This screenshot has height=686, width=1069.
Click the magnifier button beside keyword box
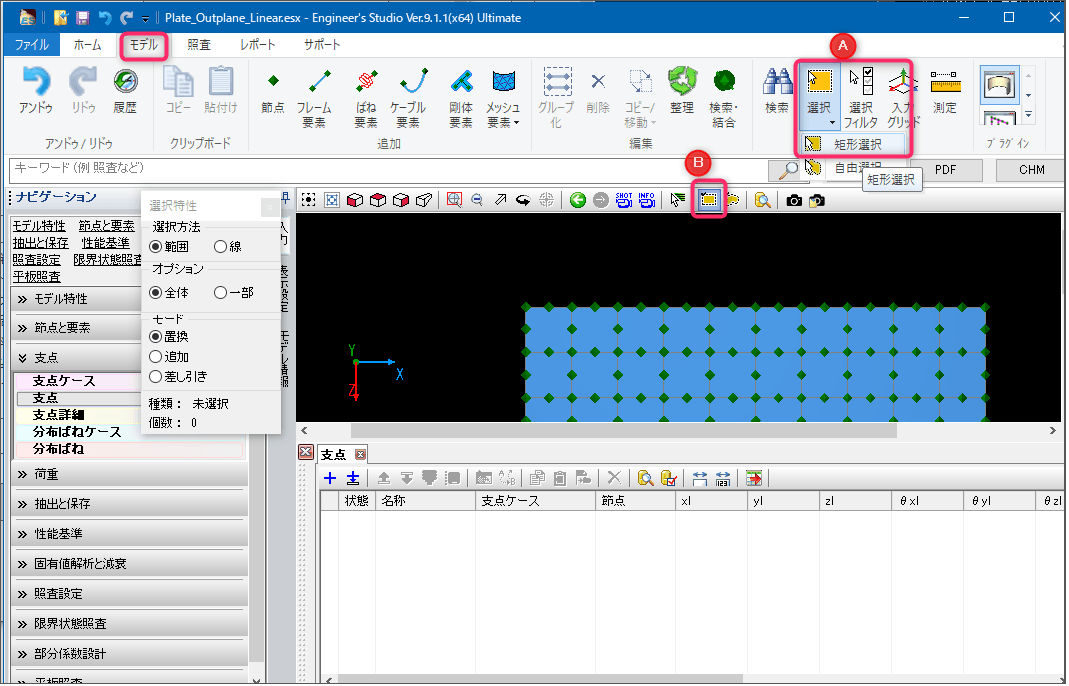pos(787,170)
